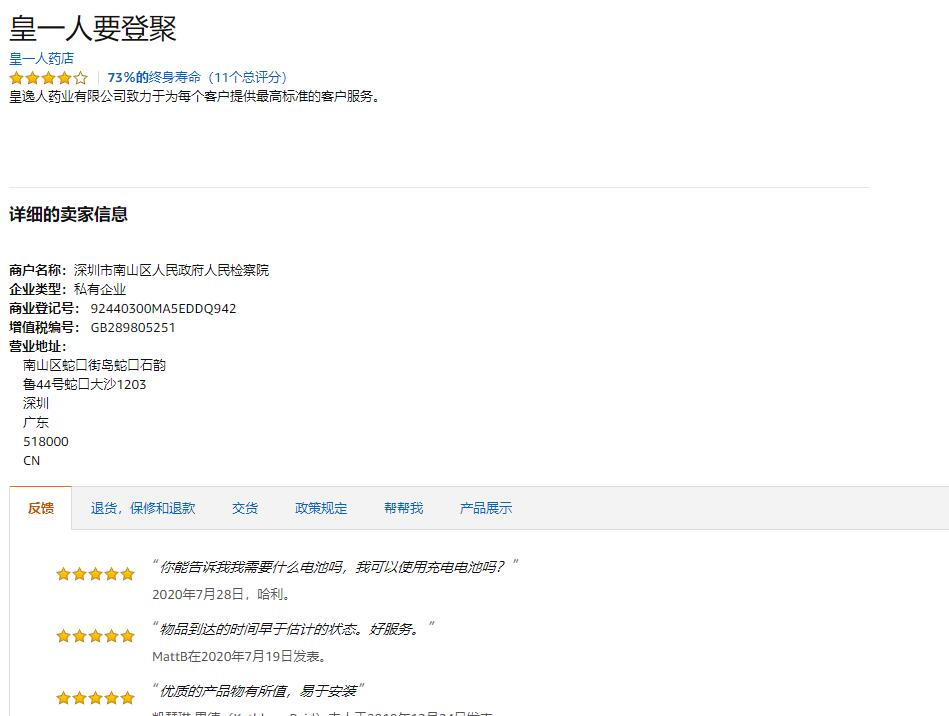Image resolution: width=949 pixels, height=716 pixels.
Task: Select the review date 2020年7月28日, 哈利
Action: click(x=222, y=594)
